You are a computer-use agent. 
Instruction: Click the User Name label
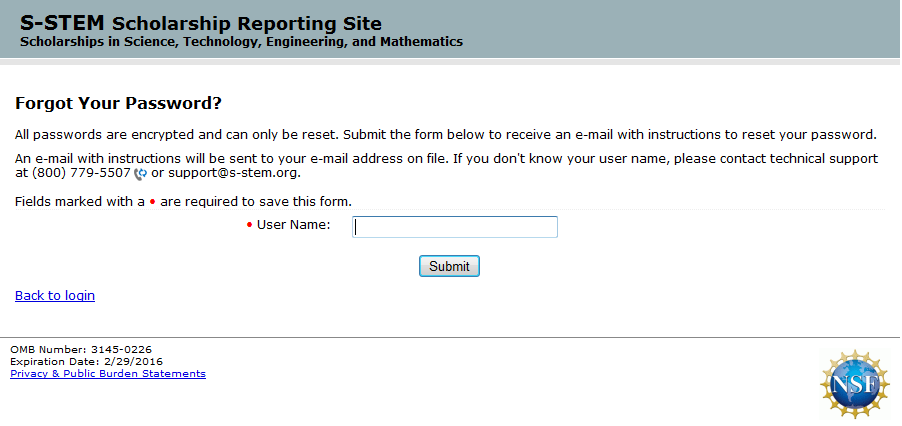(293, 225)
